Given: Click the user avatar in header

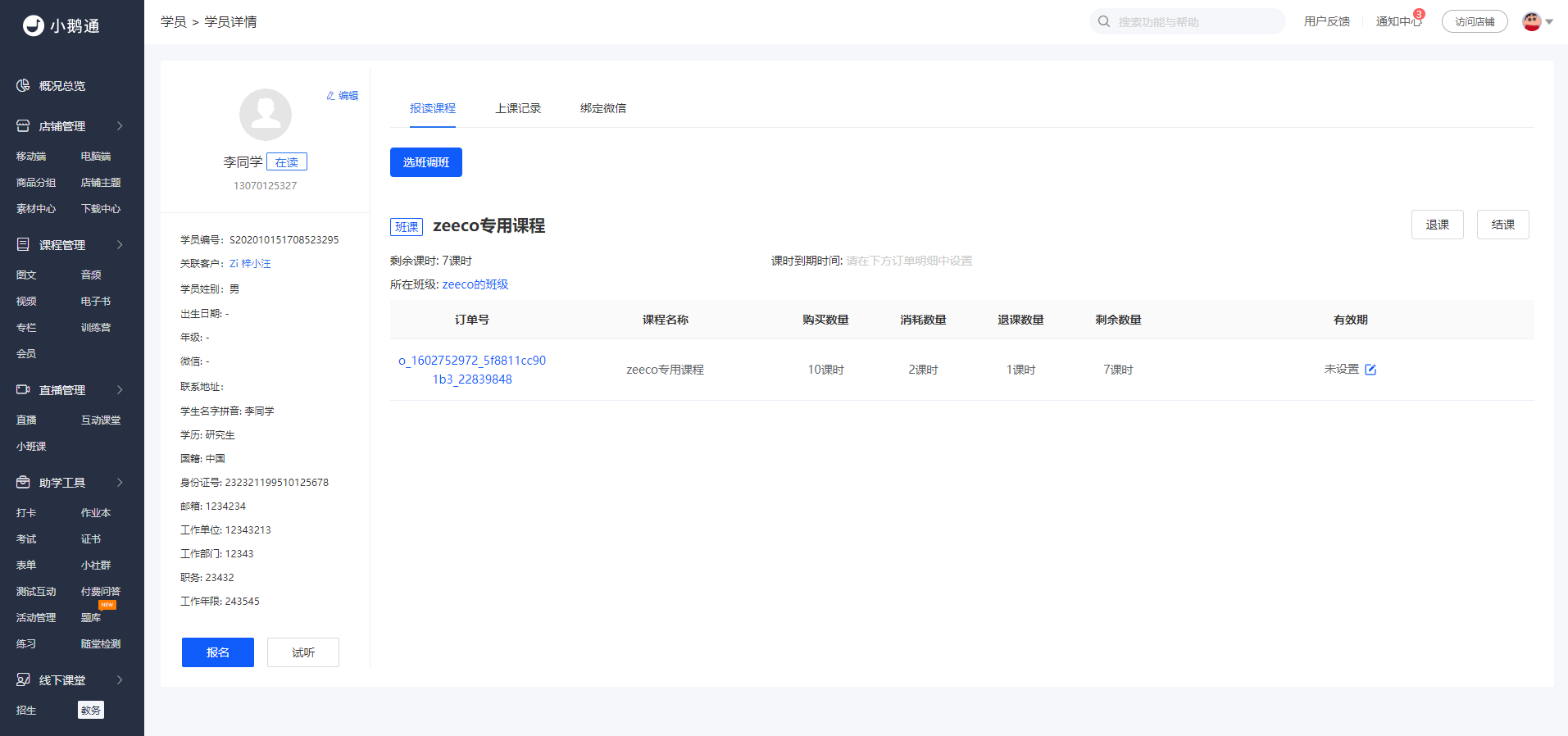Looking at the screenshot, I should pyautogui.click(x=1531, y=22).
